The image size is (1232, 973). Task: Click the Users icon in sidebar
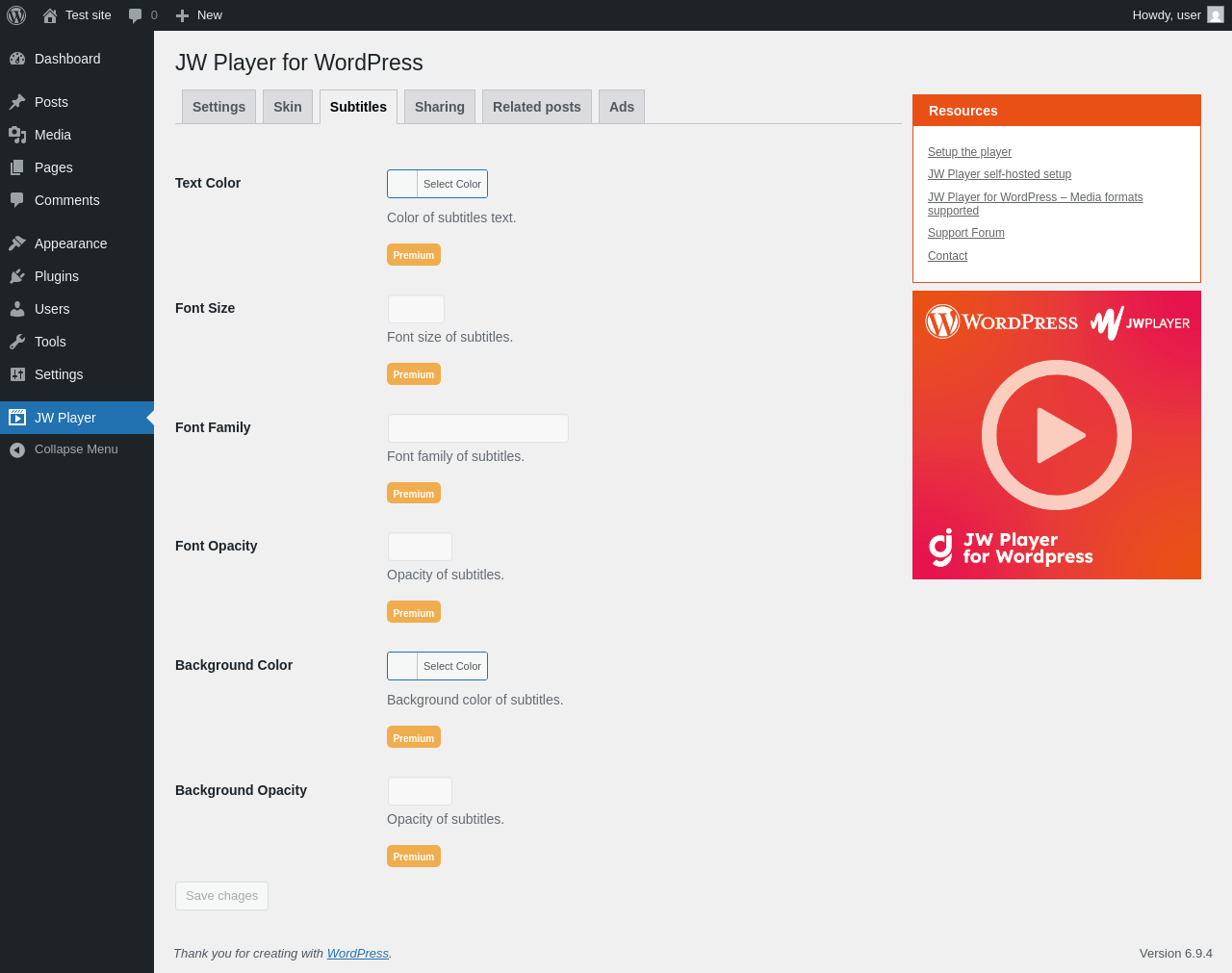click(17, 309)
